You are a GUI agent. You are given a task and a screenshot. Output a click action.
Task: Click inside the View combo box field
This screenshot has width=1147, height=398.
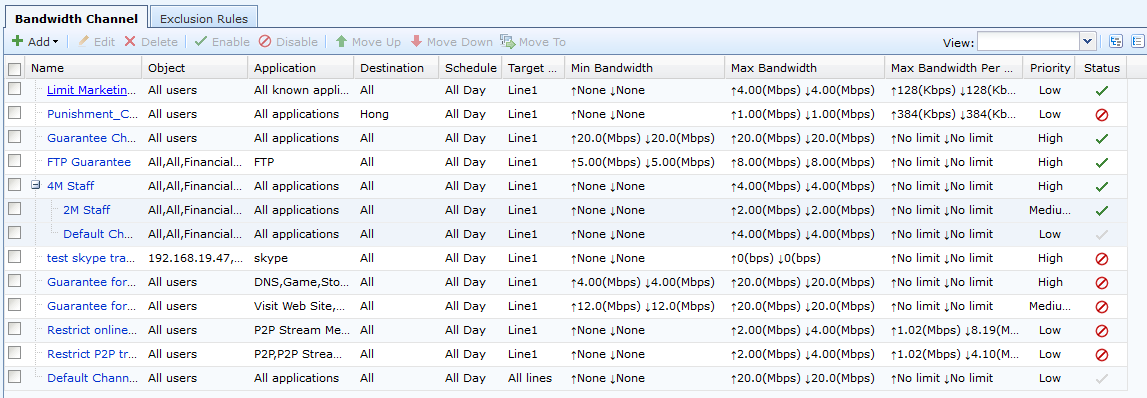[1028, 42]
